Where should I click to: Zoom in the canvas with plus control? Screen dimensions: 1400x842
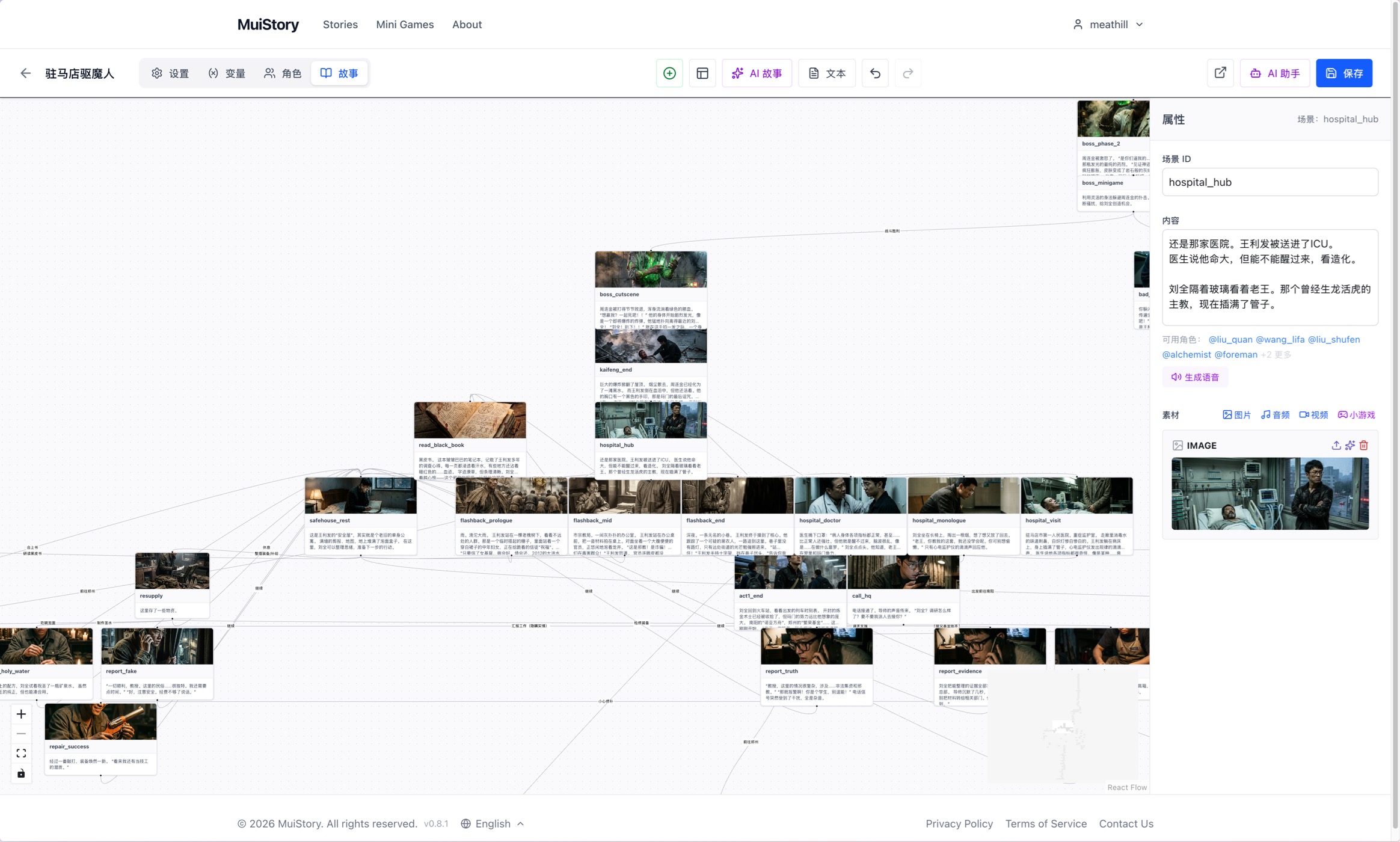point(21,714)
